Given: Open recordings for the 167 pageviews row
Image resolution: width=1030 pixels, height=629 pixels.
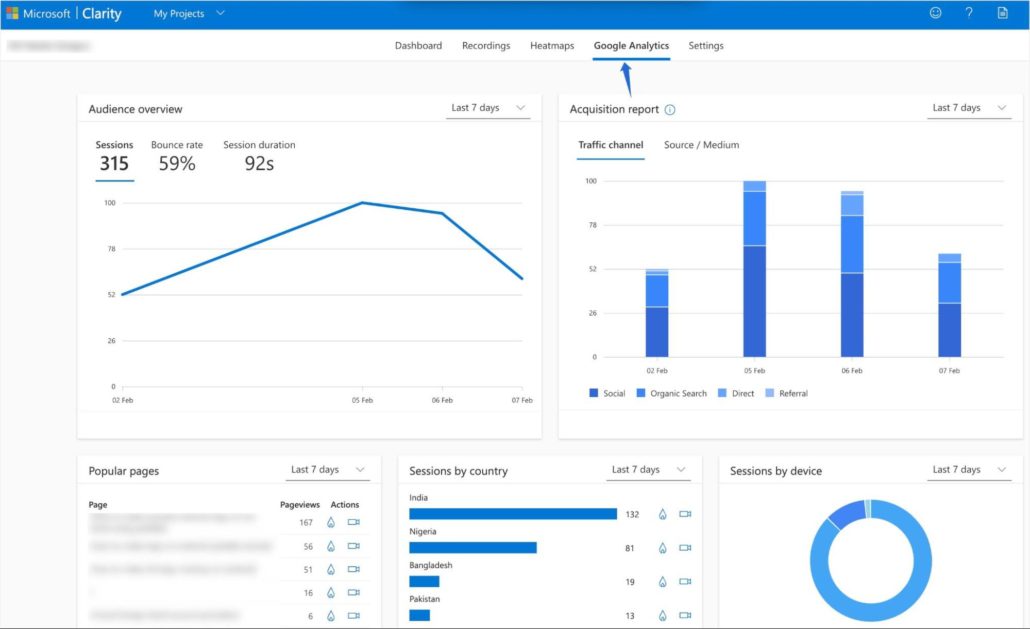Looking at the screenshot, I should [353, 522].
